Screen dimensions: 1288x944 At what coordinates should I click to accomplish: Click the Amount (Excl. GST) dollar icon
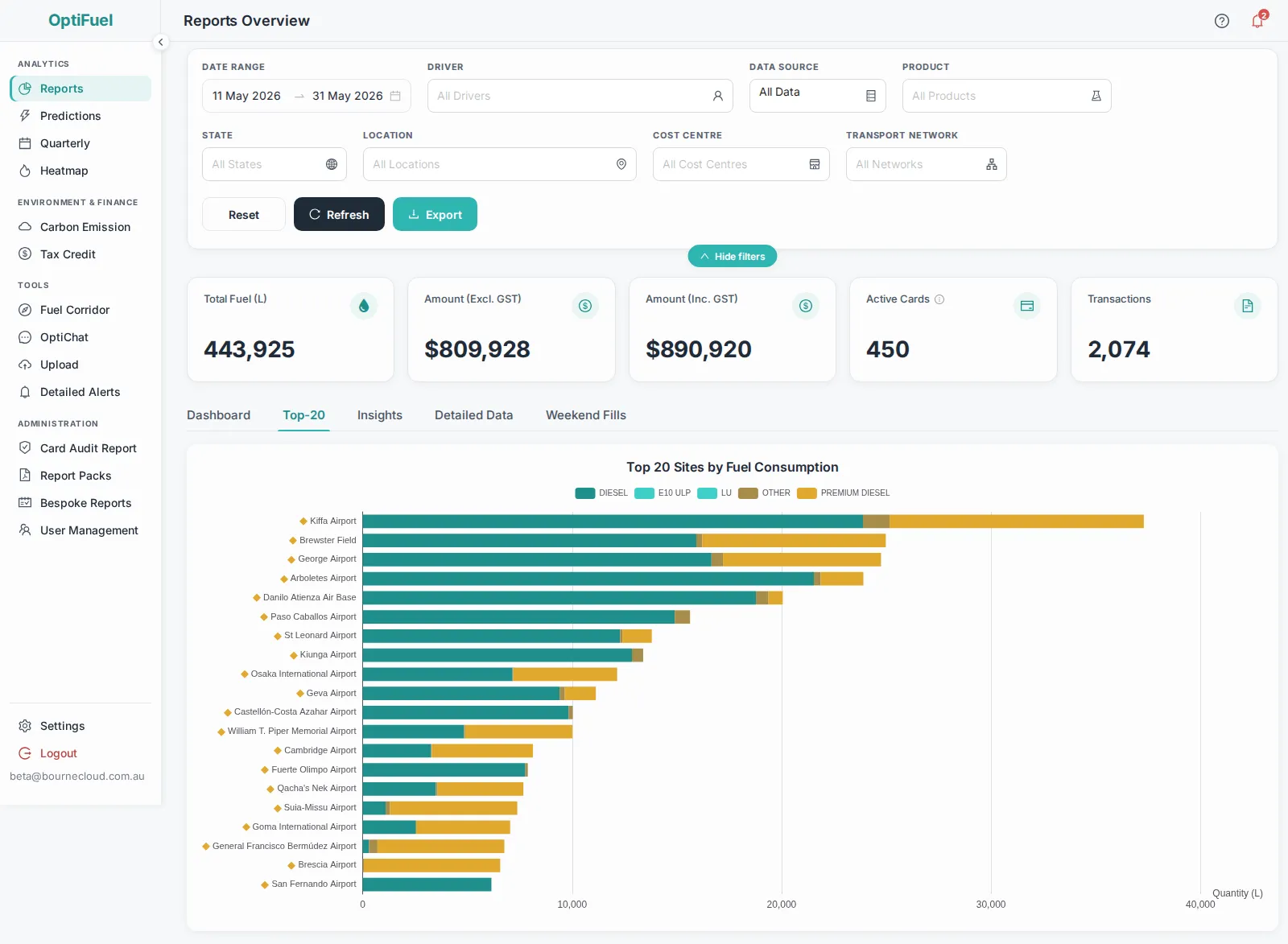[x=585, y=306]
